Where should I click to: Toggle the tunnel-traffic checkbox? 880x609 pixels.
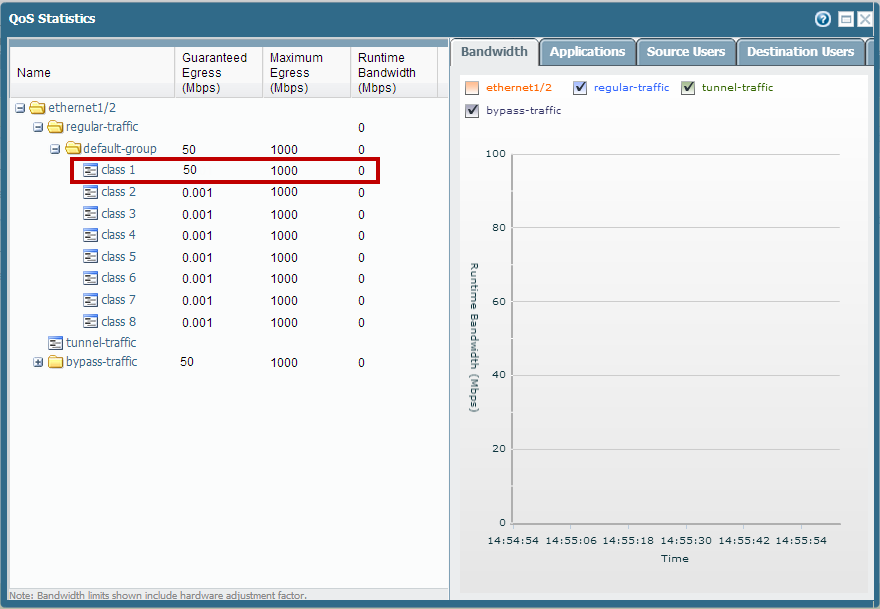click(688, 88)
